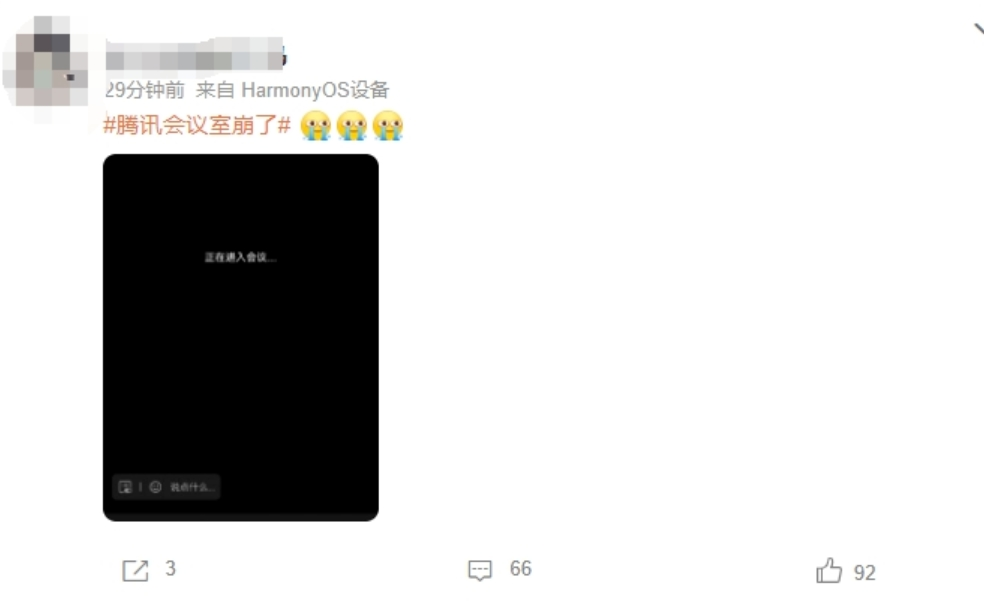Like the post with the thumbs-up icon
984x601 pixels.
pos(829,570)
